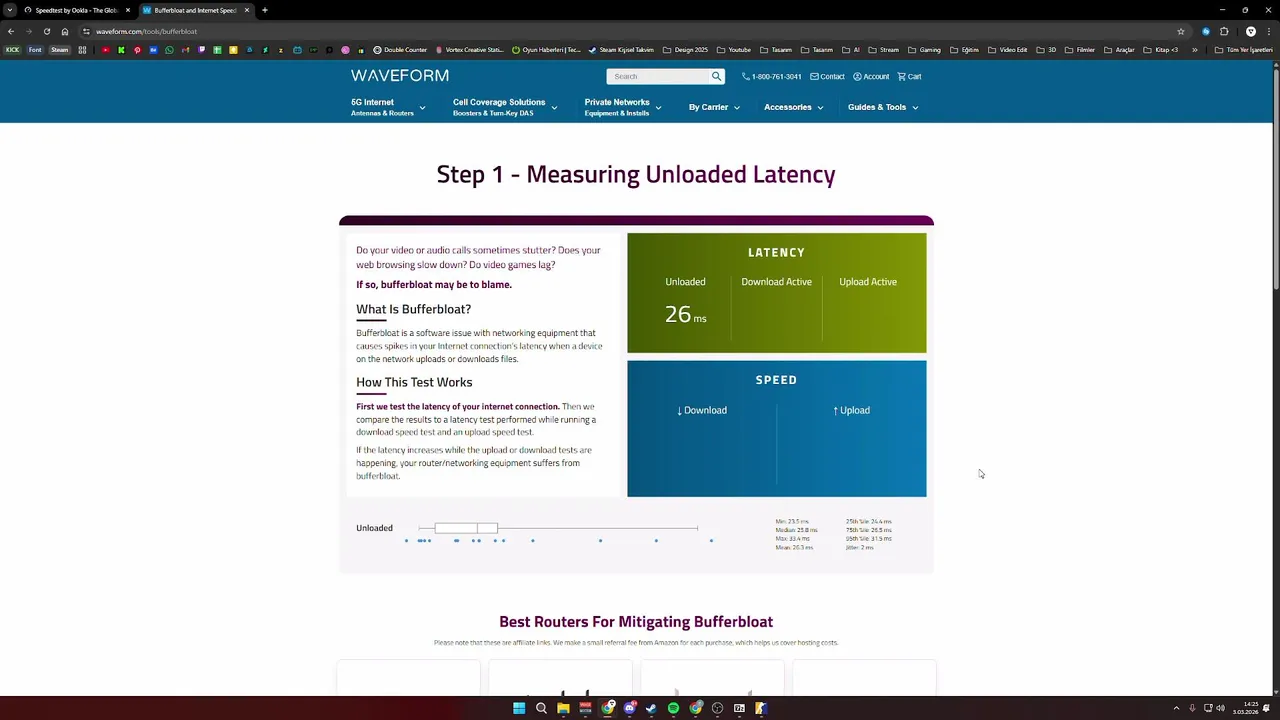Open Spotify from taskbar
This screenshot has width=1280, height=720.
(x=673, y=708)
